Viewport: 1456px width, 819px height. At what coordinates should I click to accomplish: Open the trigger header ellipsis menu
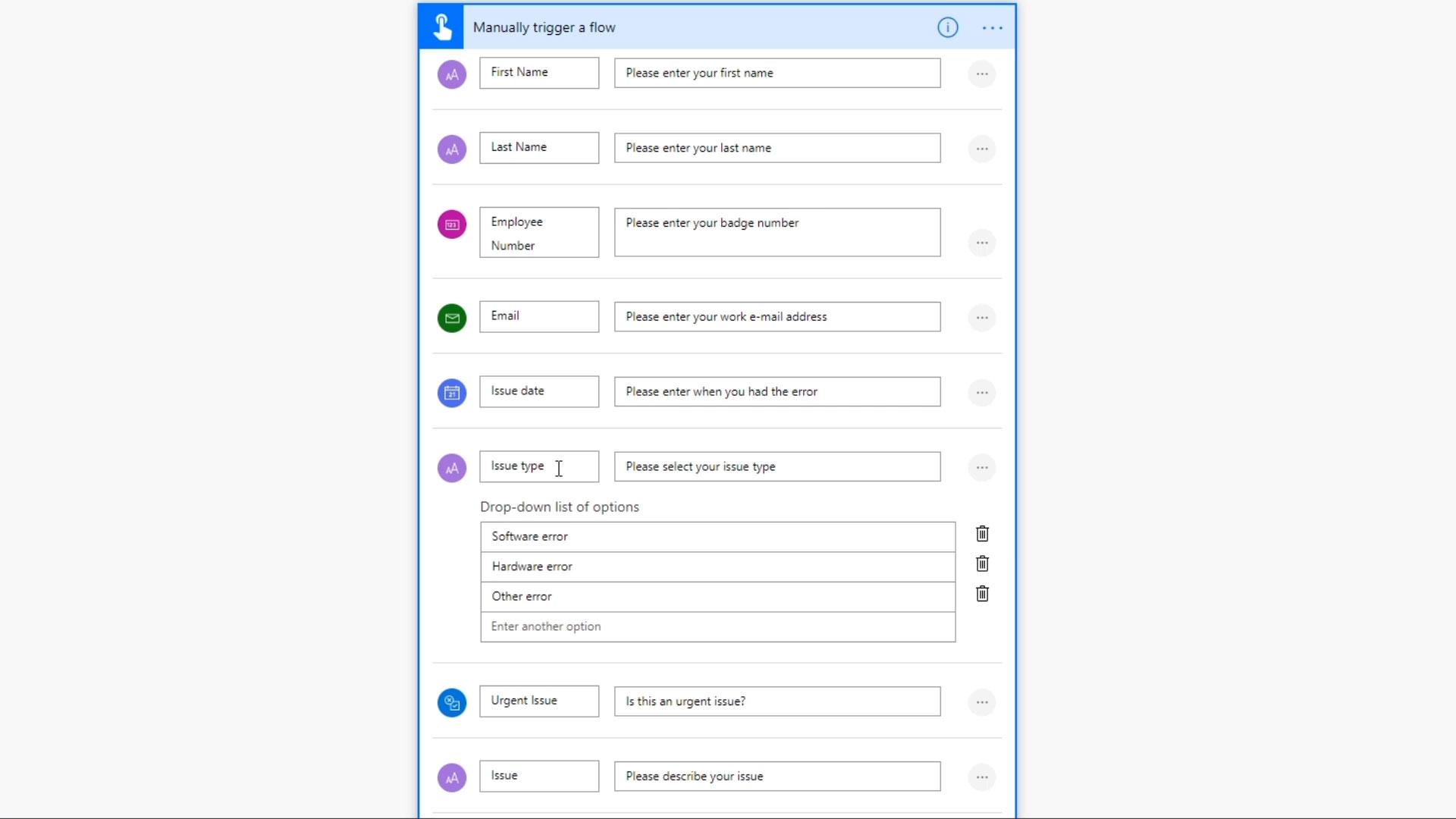click(992, 28)
